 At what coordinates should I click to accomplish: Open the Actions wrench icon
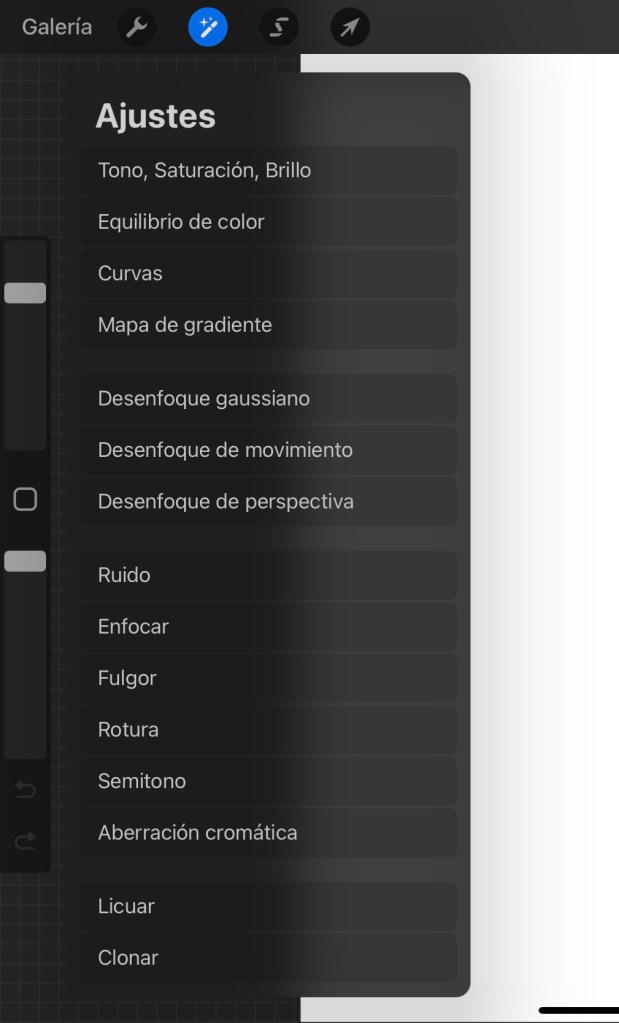point(136,28)
